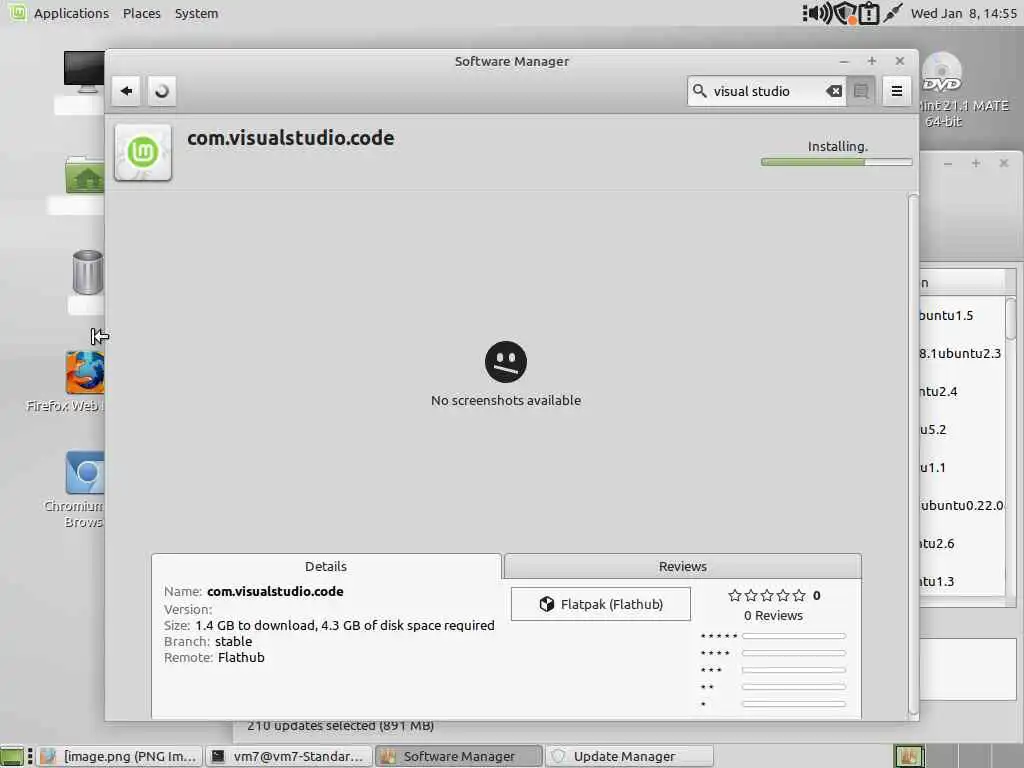The image size is (1024, 768).
Task: Switch to the Reviews tab
Action: (682, 566)
